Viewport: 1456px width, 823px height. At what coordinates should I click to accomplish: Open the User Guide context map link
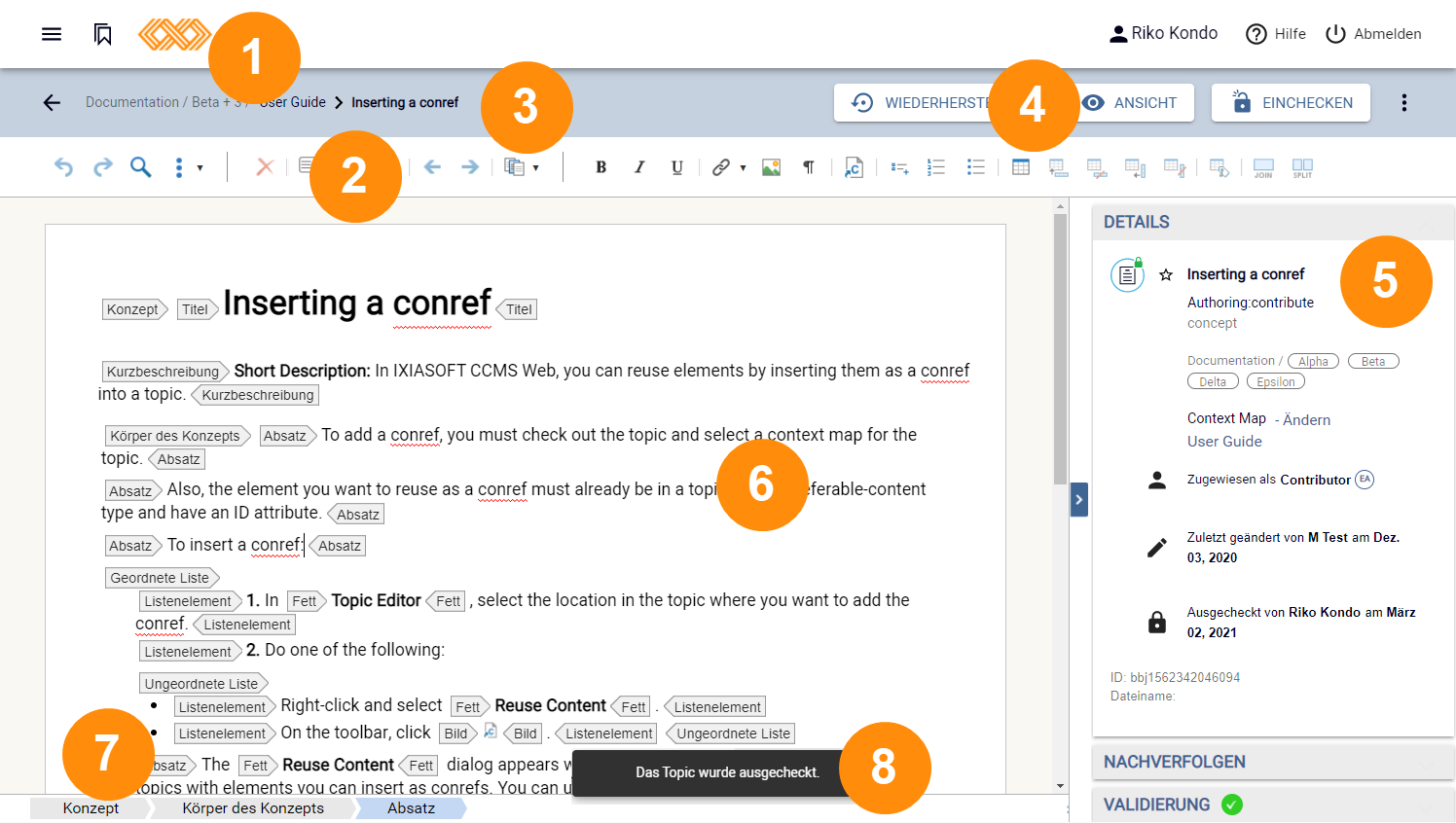tap(1224, 441)
